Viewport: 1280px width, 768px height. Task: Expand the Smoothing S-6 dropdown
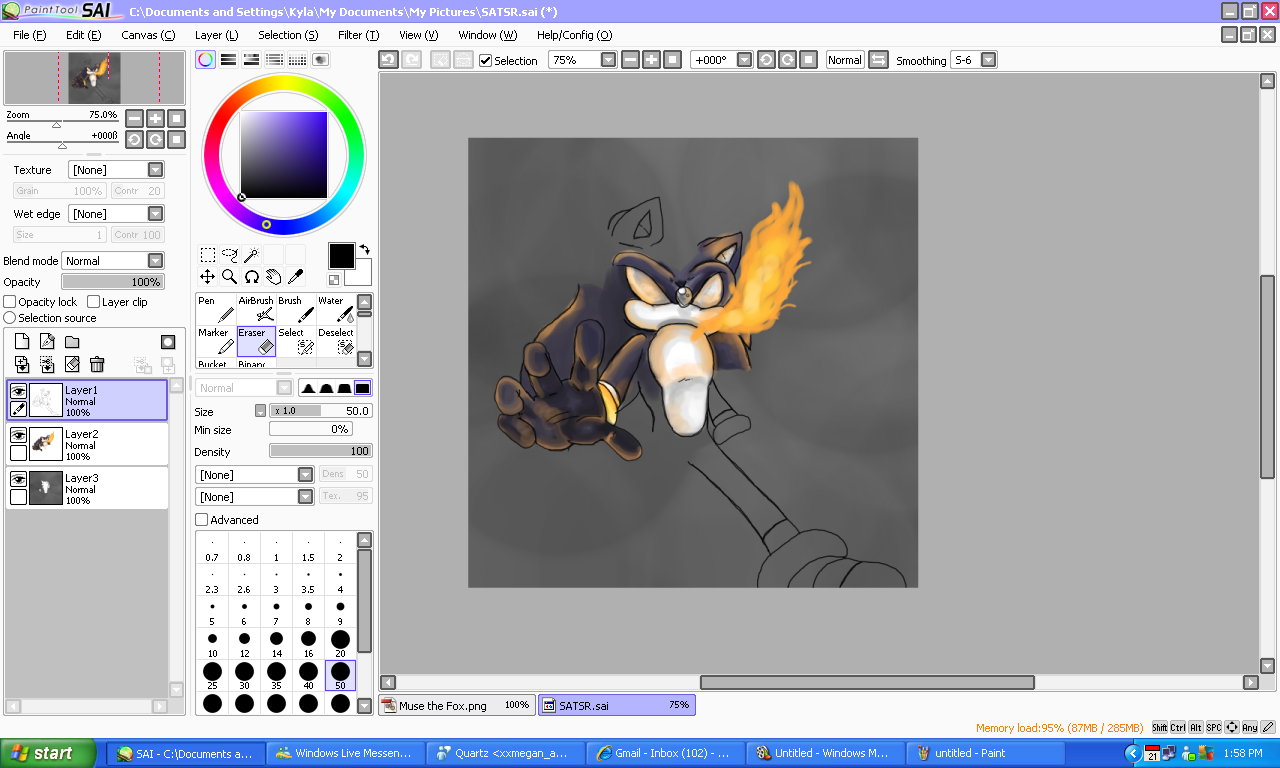point(988,60)
